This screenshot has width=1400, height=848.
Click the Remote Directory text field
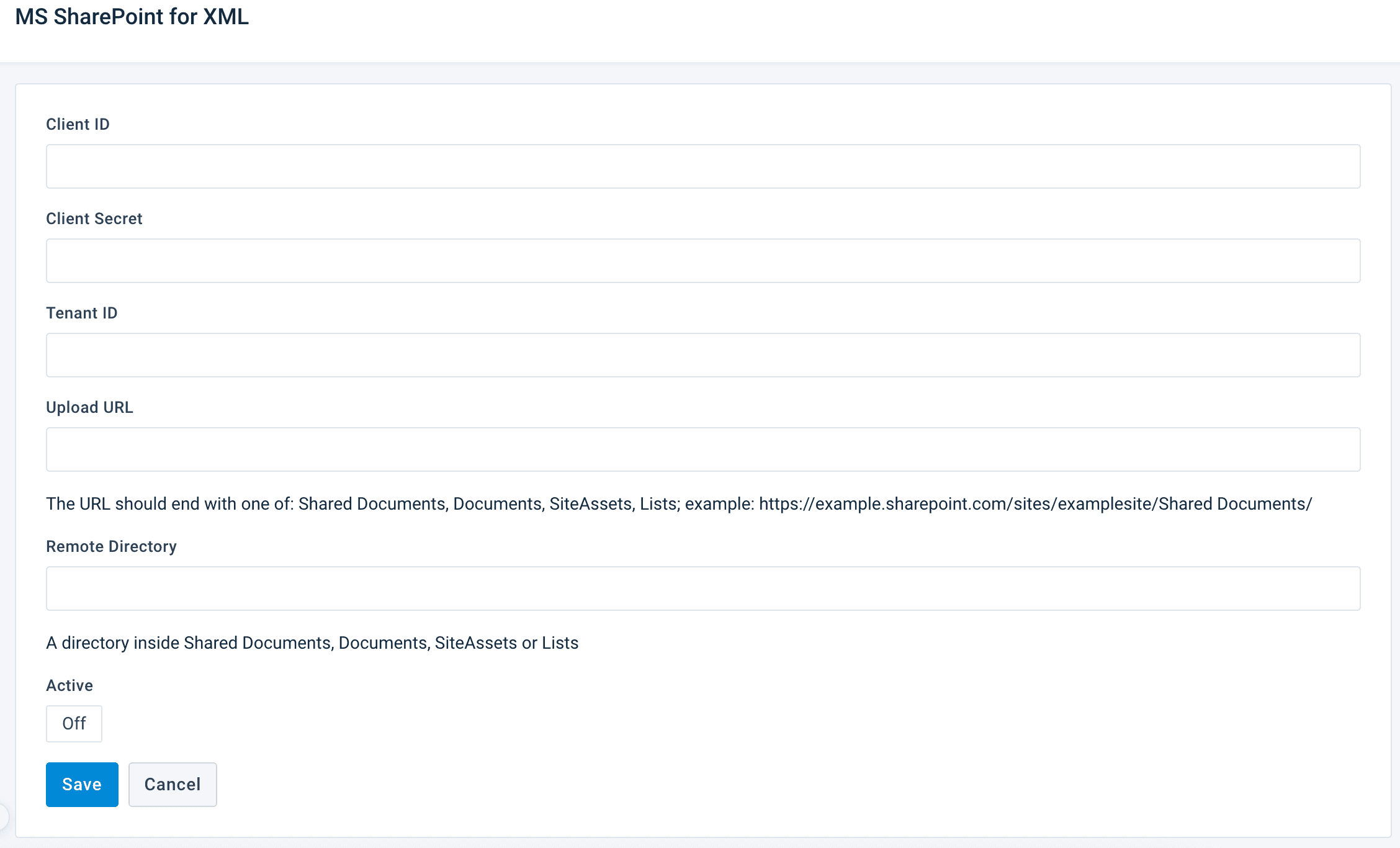click(703, 589)
